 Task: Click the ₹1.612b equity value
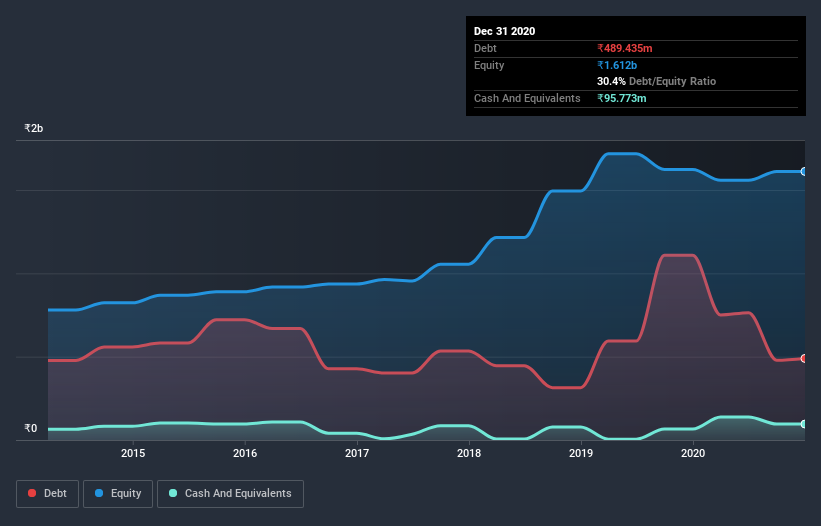[617, 65]
